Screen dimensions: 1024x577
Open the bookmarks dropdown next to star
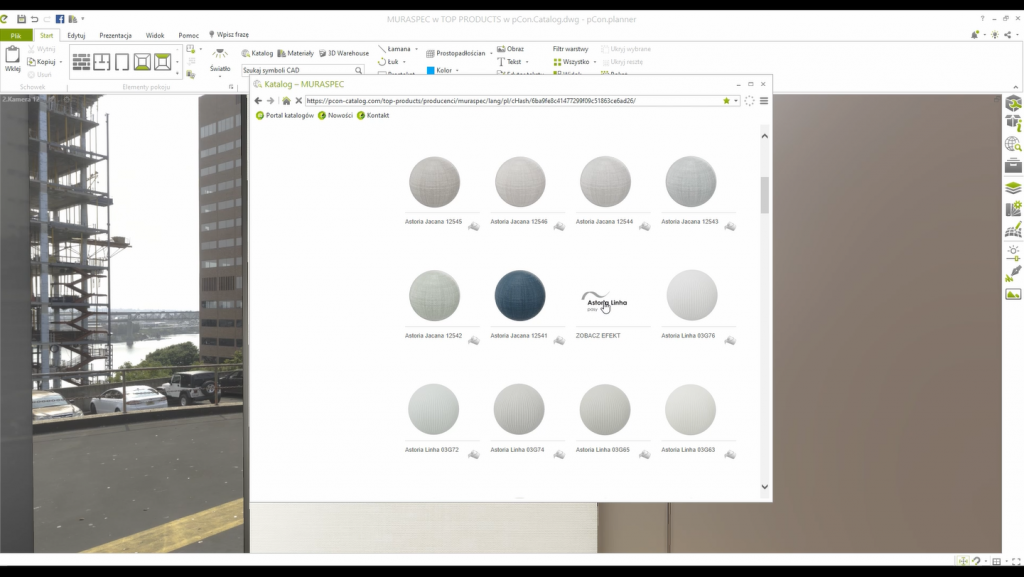(x=735, y=101)
